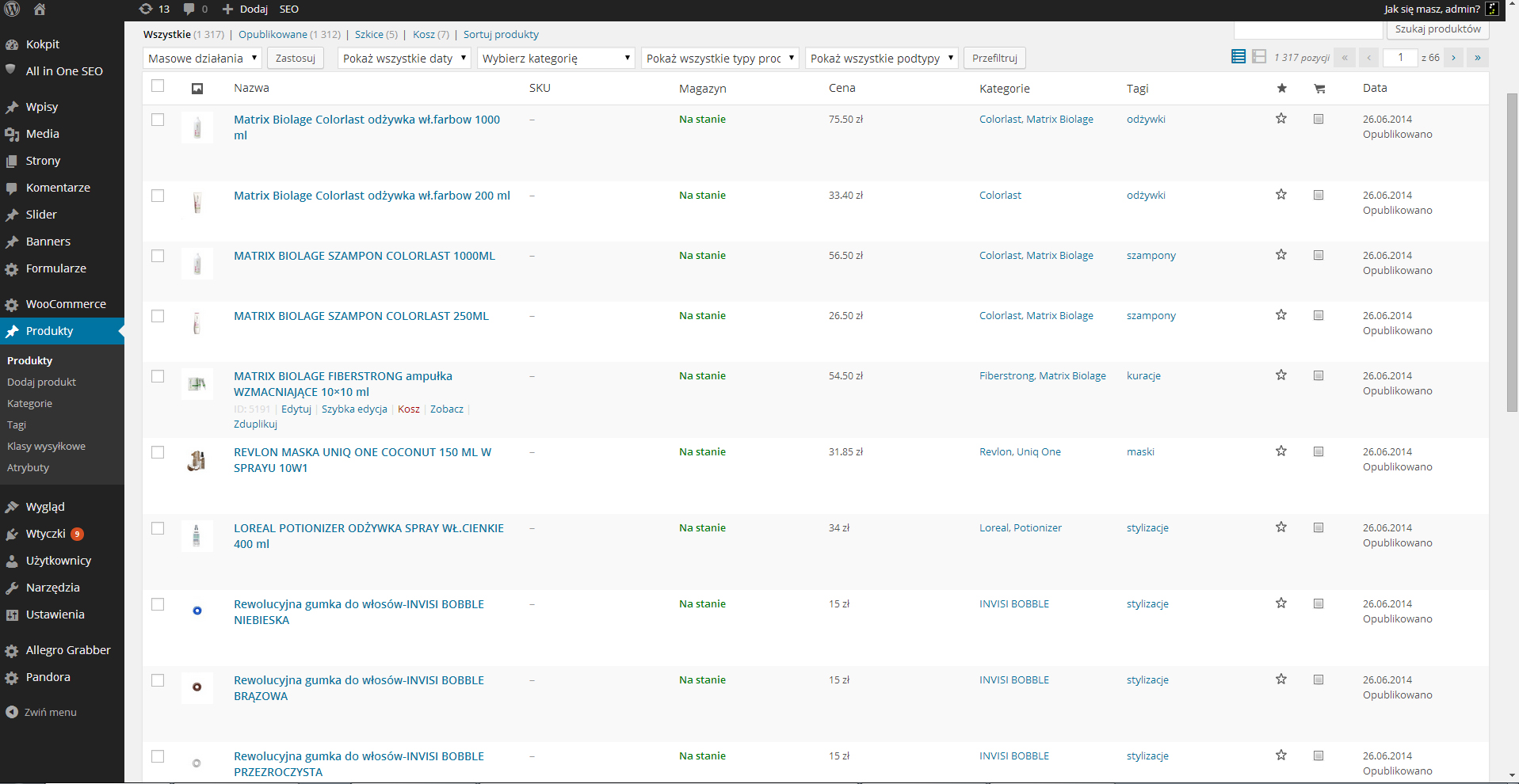Viewport: 1519px width, 784px height.
Task: Toggle featured star for FIBERSTRONG ampułka
Action: (1281, 375)
